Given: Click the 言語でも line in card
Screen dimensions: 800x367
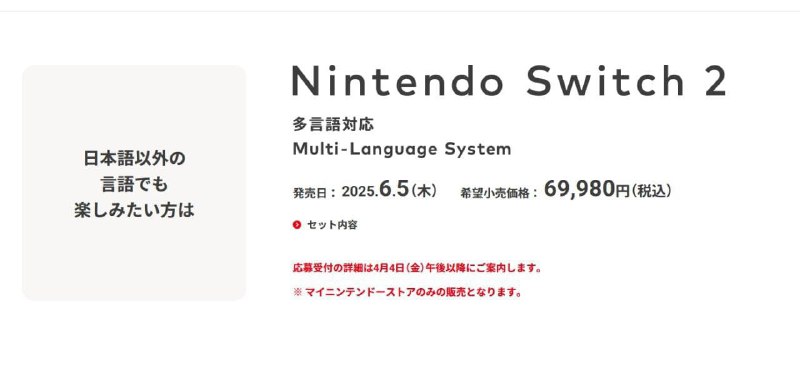Looking at the screenshot, I should (134, 184).
